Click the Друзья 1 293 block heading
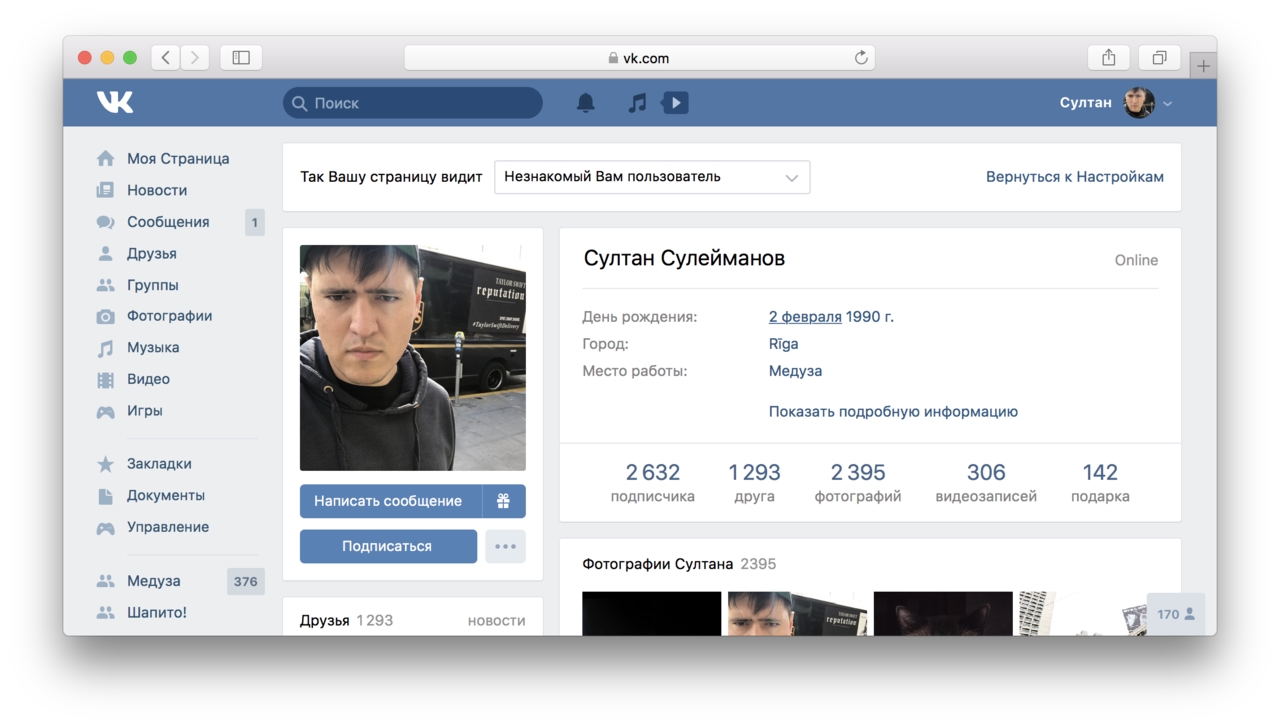The image size is (1280, 726). (346, 621)
